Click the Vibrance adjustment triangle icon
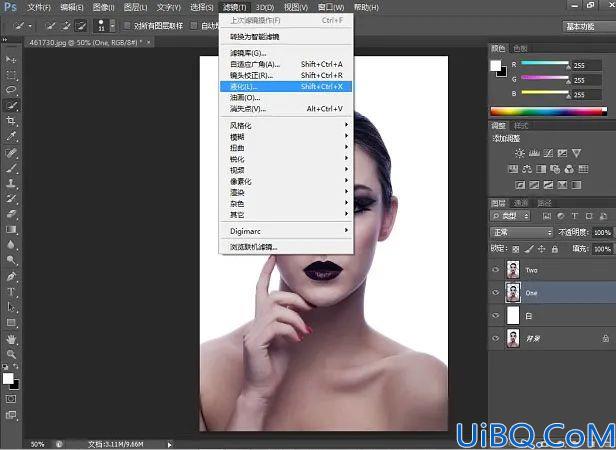Image resolution: width=616 pixels, height=450 pixels. coord(576,153)
